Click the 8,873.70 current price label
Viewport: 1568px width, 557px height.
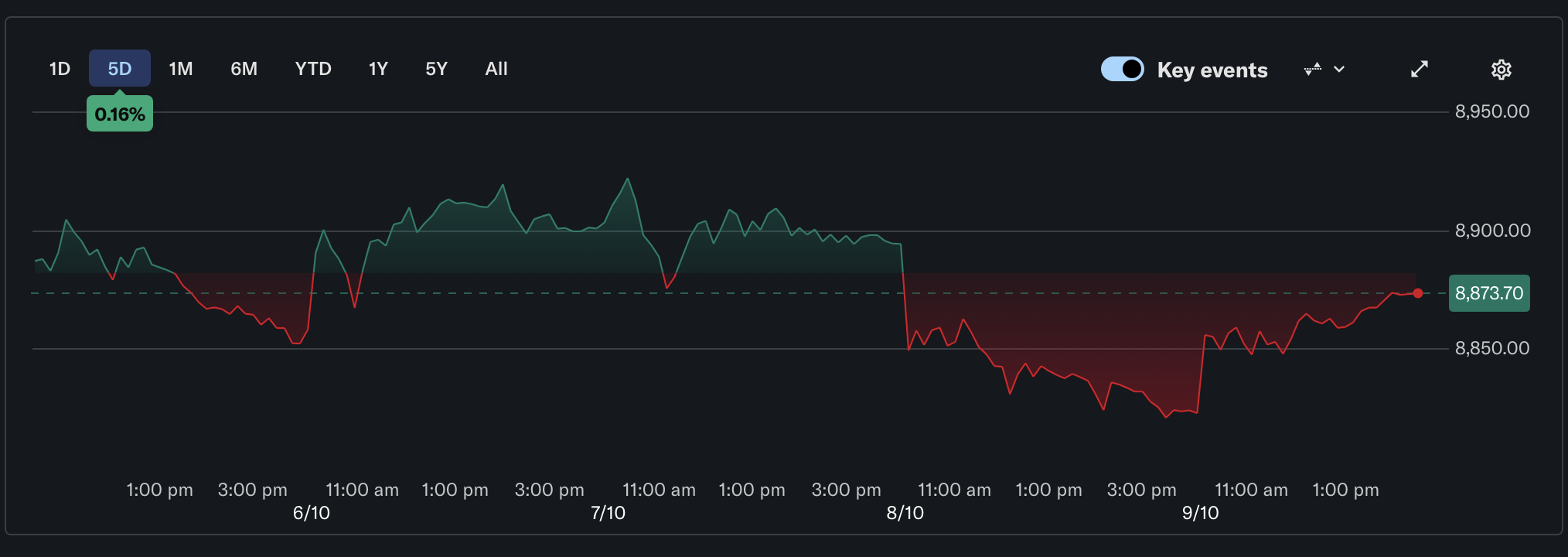[1489, 293]
